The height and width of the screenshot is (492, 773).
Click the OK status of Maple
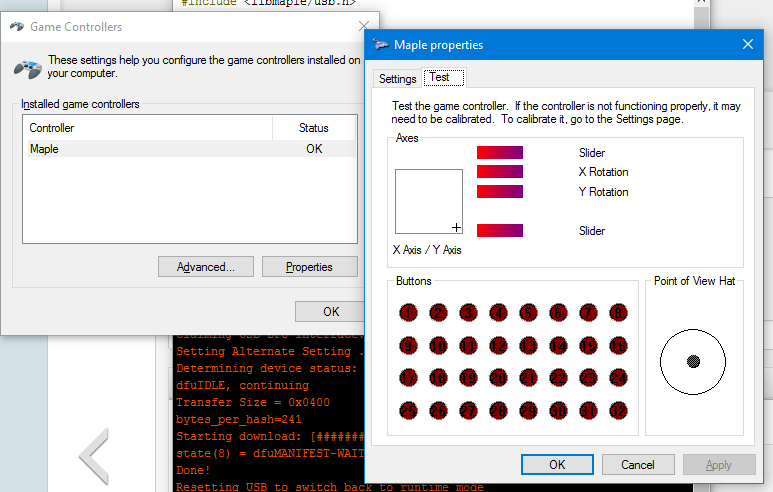coord(314,149)
